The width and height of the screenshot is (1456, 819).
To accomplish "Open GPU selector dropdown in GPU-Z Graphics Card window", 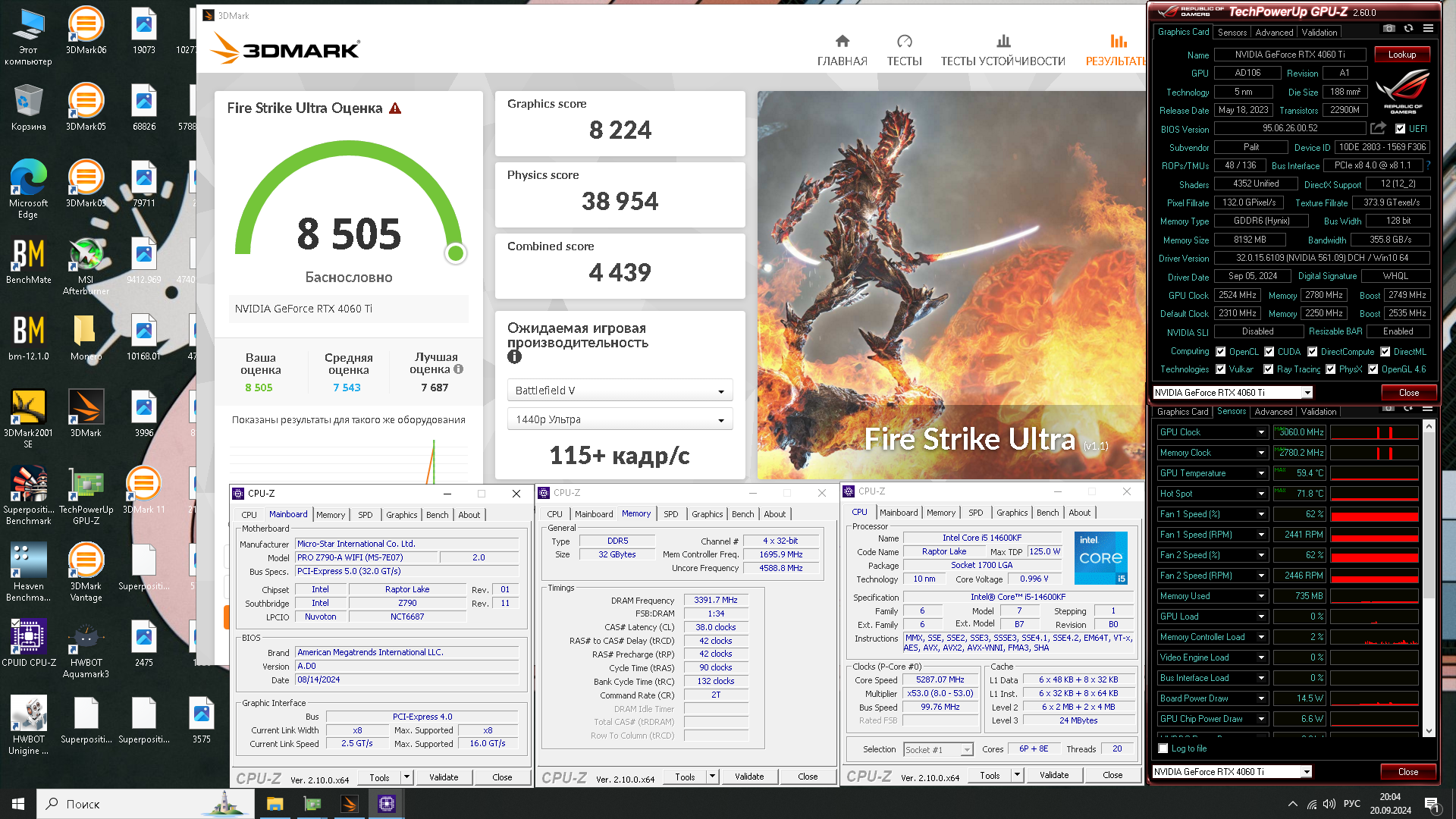I will click(x=1307, y=393).
